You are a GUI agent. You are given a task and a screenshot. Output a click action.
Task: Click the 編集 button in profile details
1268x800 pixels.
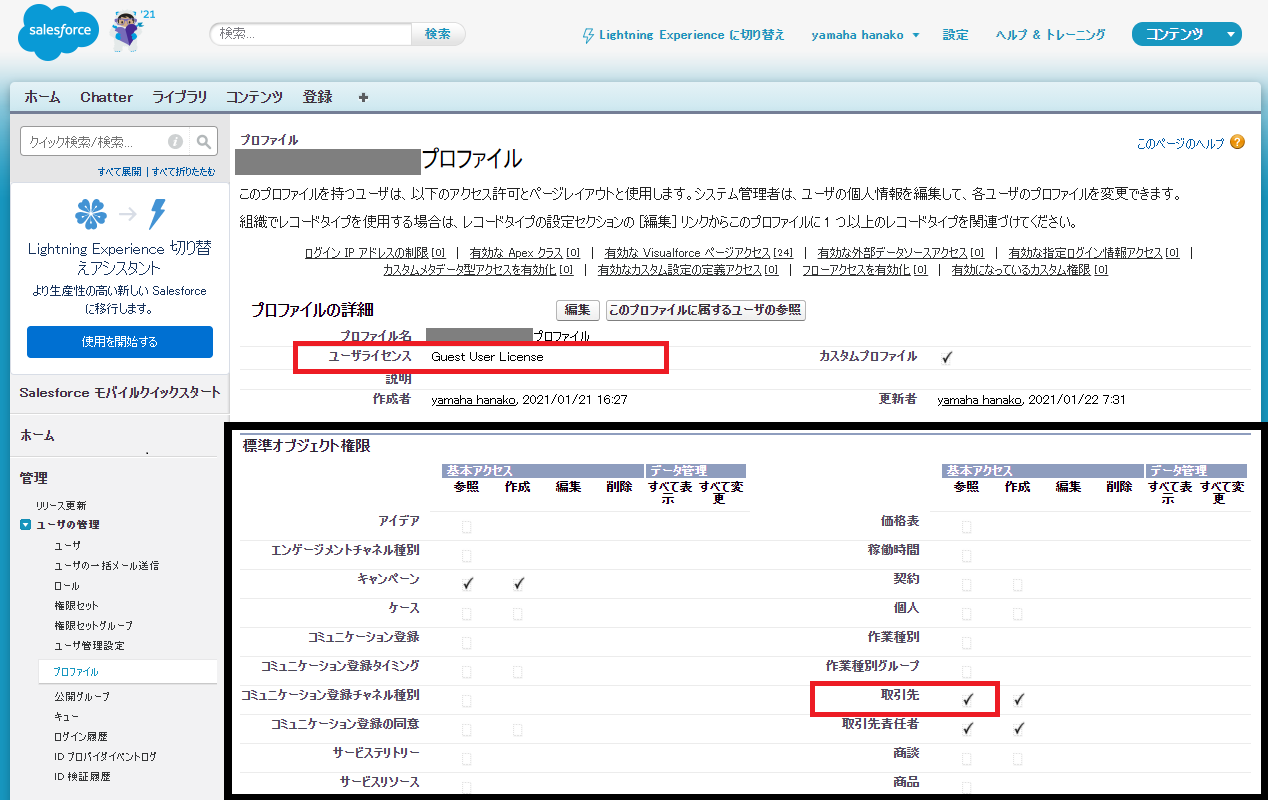tap(577, 310)
